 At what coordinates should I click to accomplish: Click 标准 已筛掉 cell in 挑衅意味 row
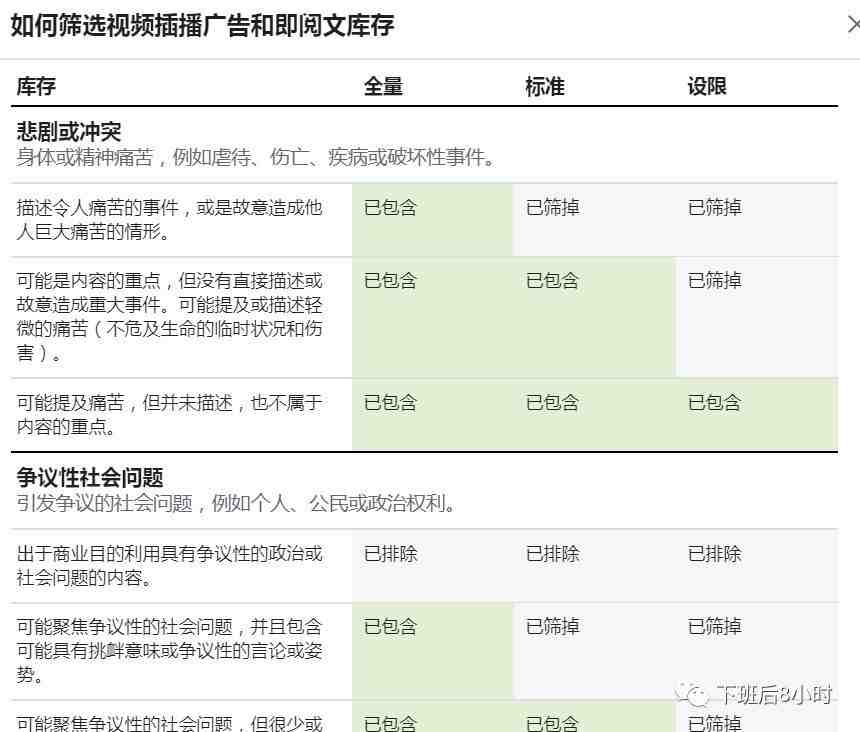coord(594,651)
